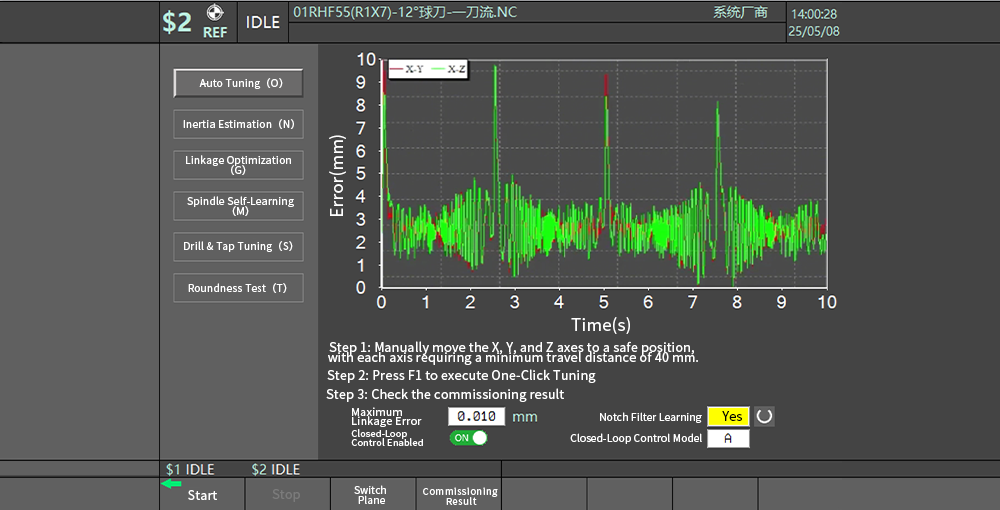Open Auto Tuning (O) menu item
This screenshot has height=510, width=1000.
coord(238,83)
